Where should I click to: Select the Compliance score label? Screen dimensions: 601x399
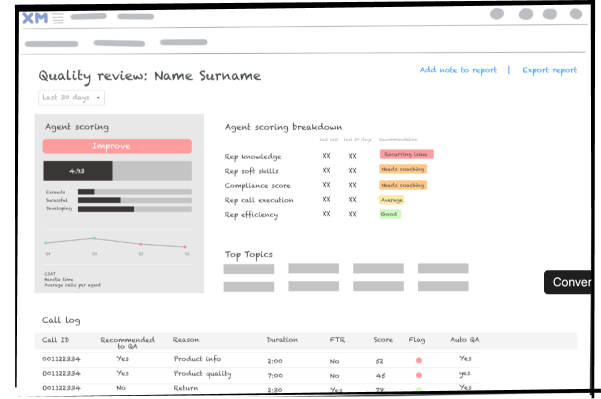tap(258, 186)
